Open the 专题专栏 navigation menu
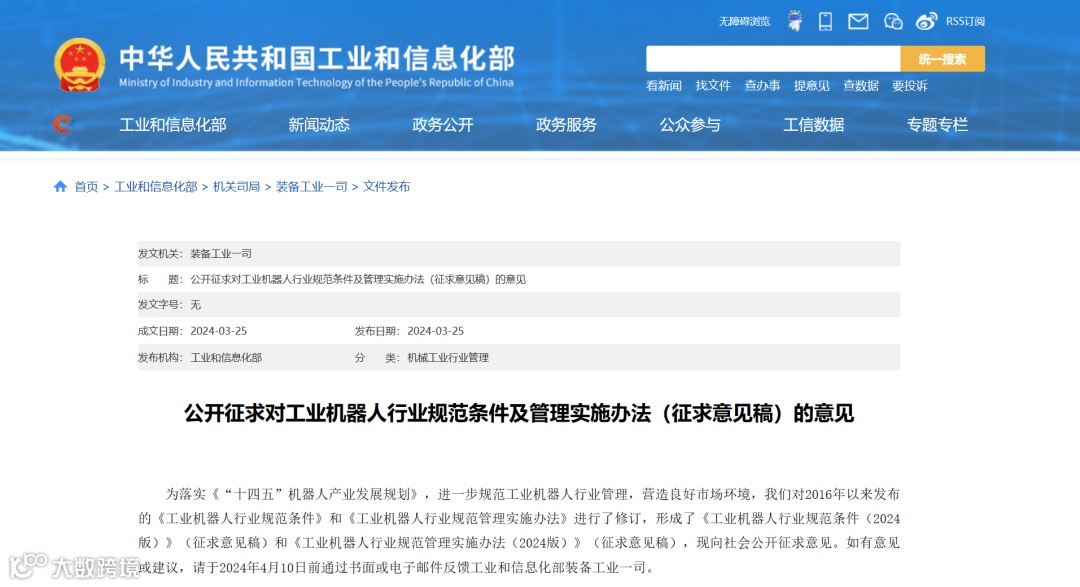The height and width of the screenshot is (587, 1080). pyautogui.click(x=937, y=125)
